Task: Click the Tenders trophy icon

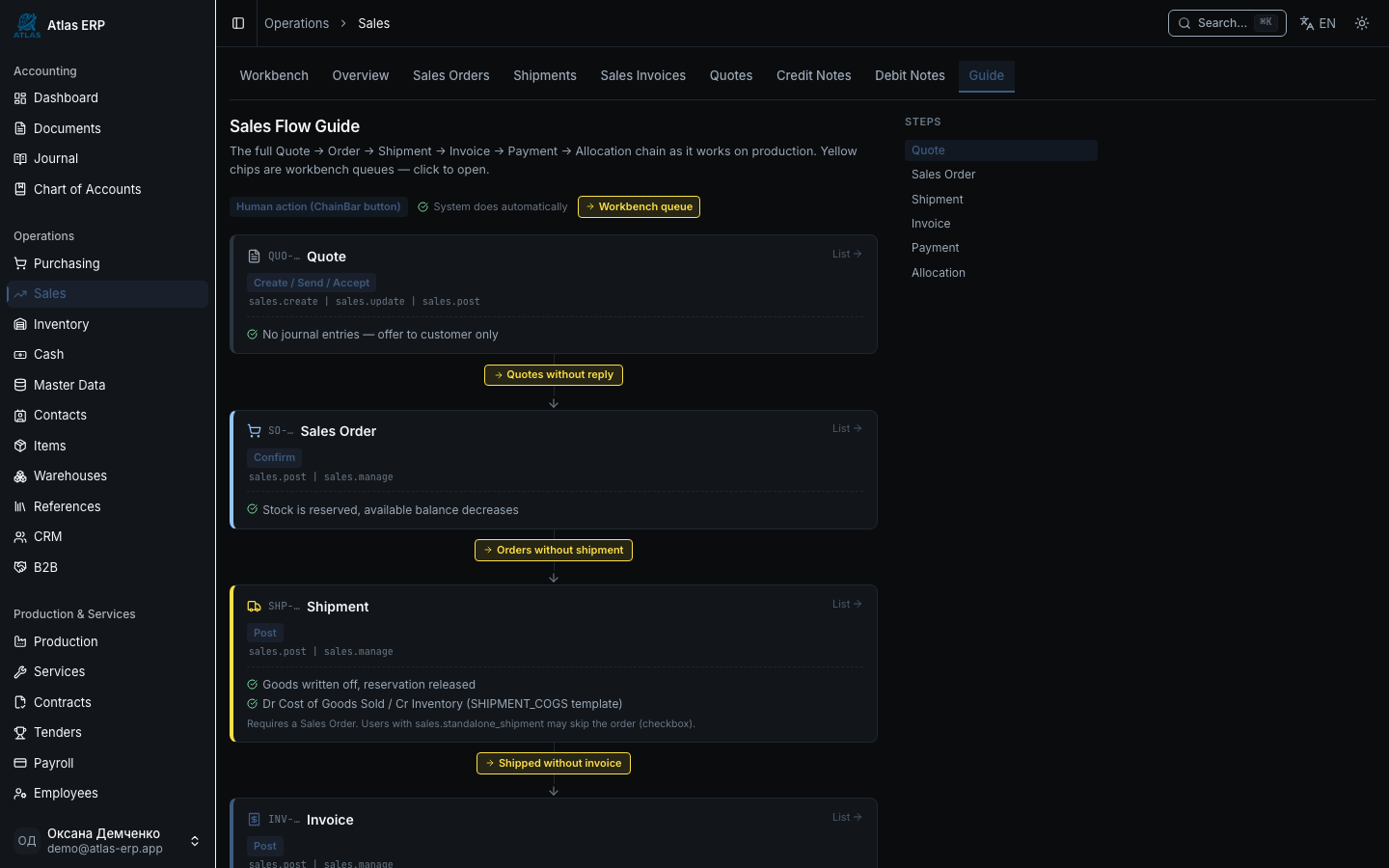Action: tap(20, 732)
